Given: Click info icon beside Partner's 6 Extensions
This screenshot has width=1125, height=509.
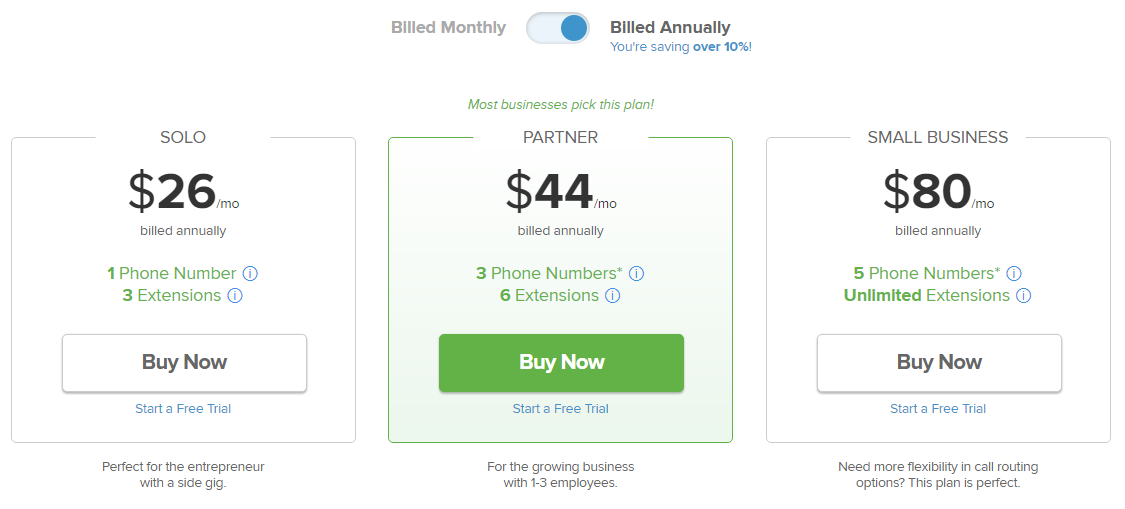Looking at the screenshot, I should pos(613,295).
